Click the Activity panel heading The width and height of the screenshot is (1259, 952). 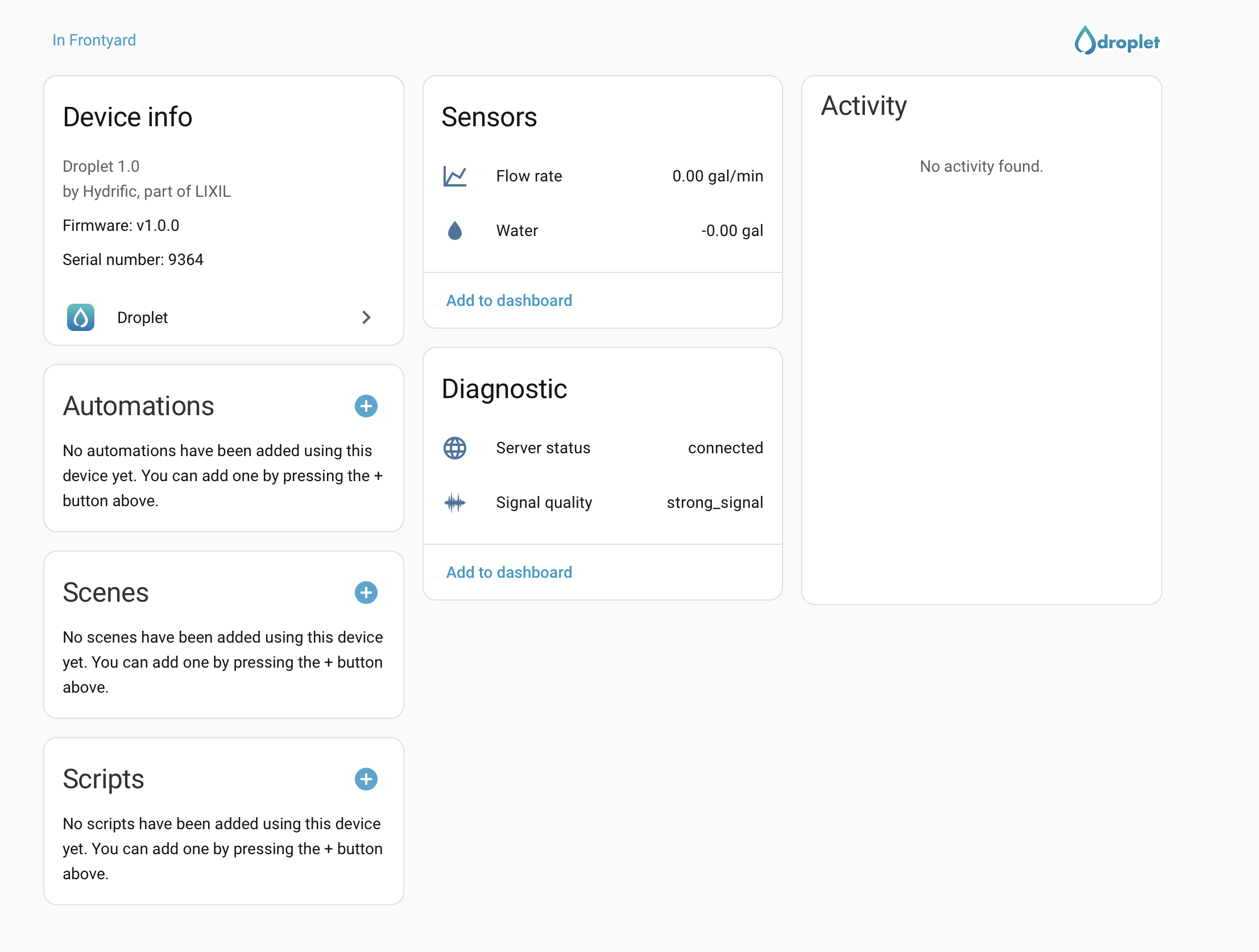864,106
